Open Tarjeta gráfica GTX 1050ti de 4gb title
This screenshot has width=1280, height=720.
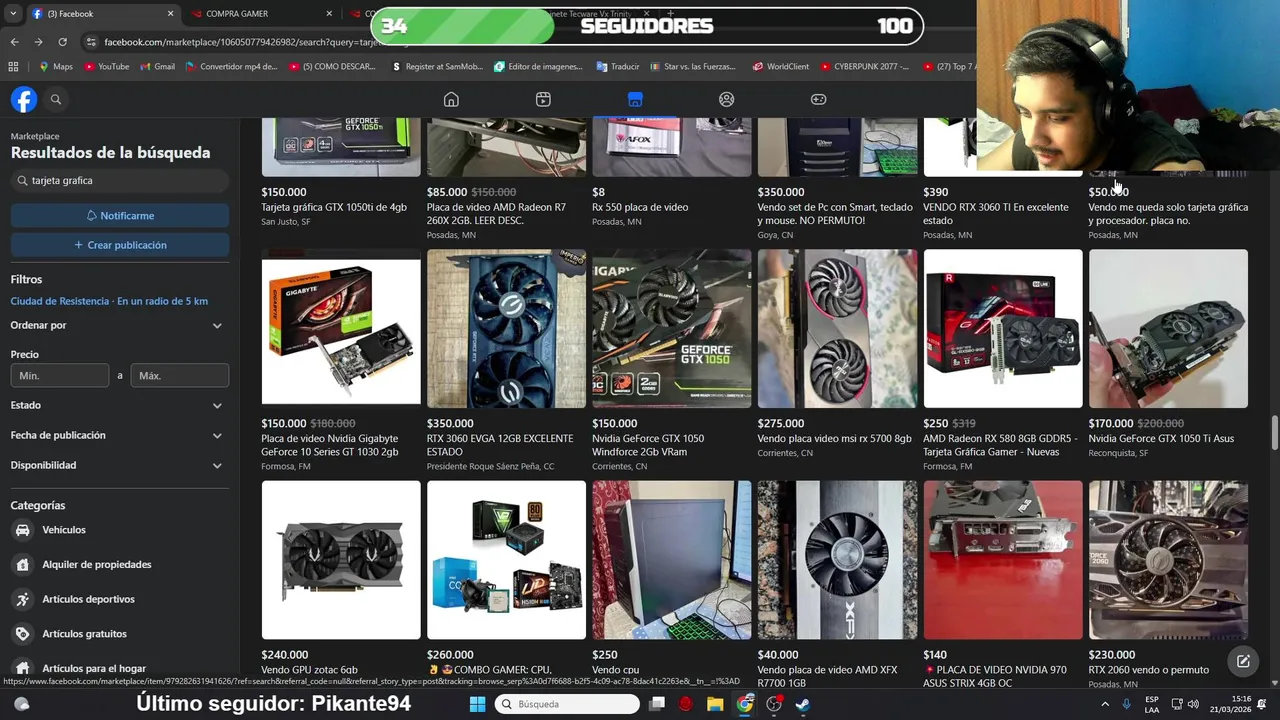pyautogui.click(x=334, y=207)
